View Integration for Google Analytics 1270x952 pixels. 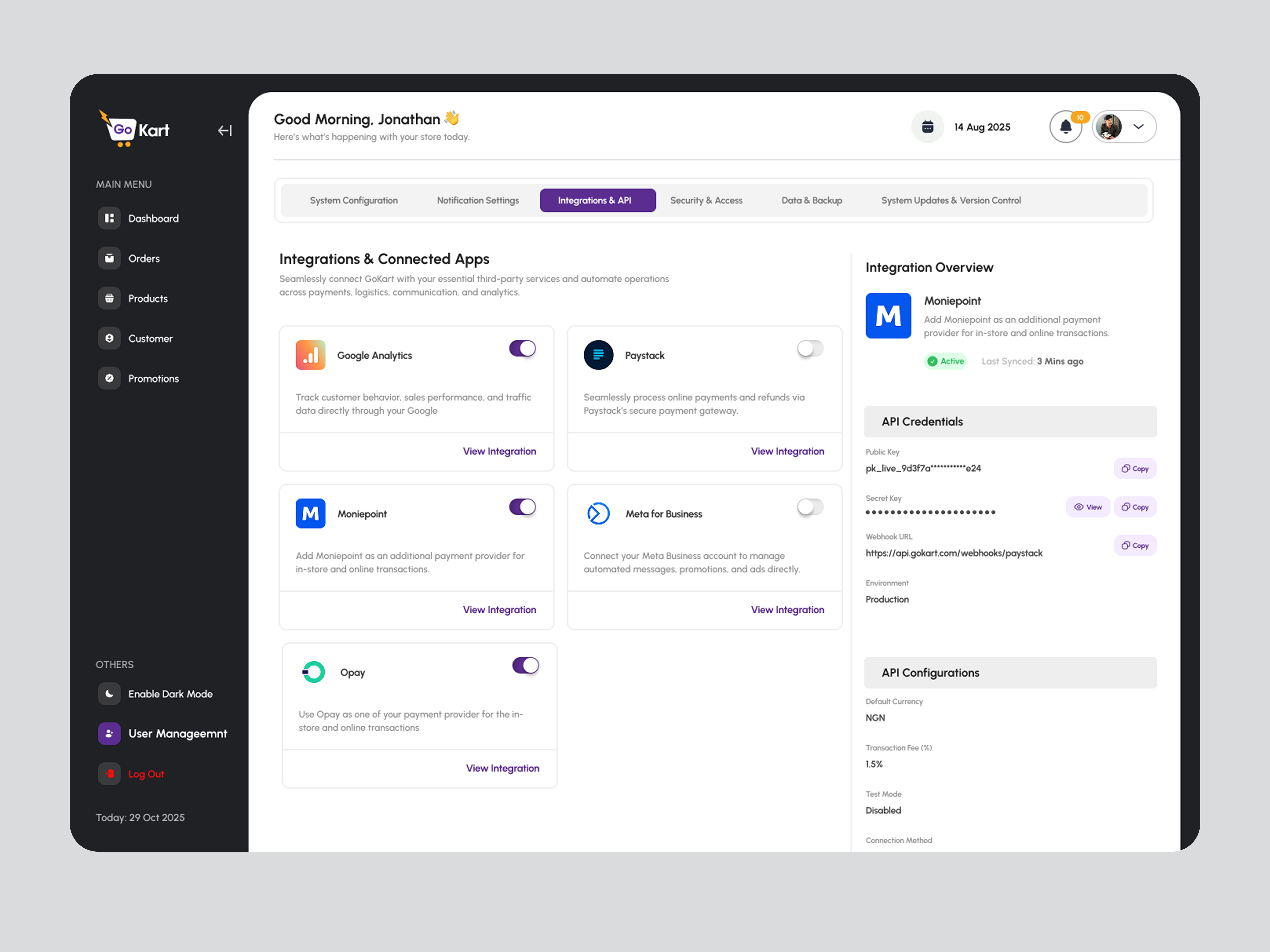pos(500,452)
